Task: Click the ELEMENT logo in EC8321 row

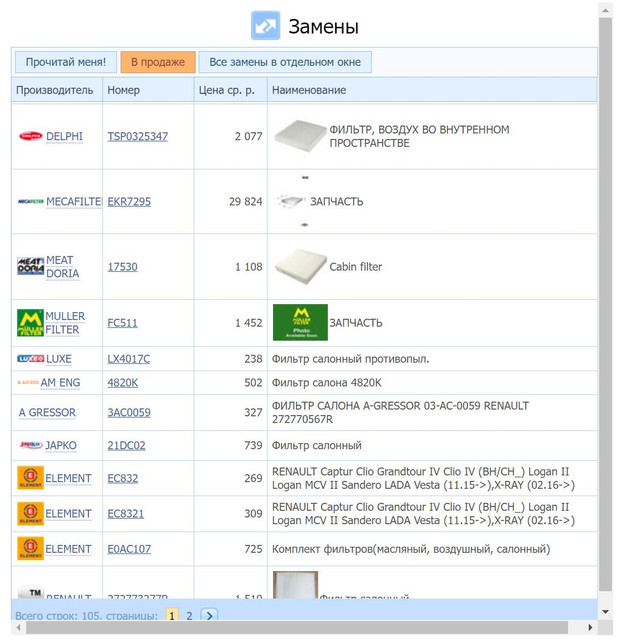Action: (30, 513)
